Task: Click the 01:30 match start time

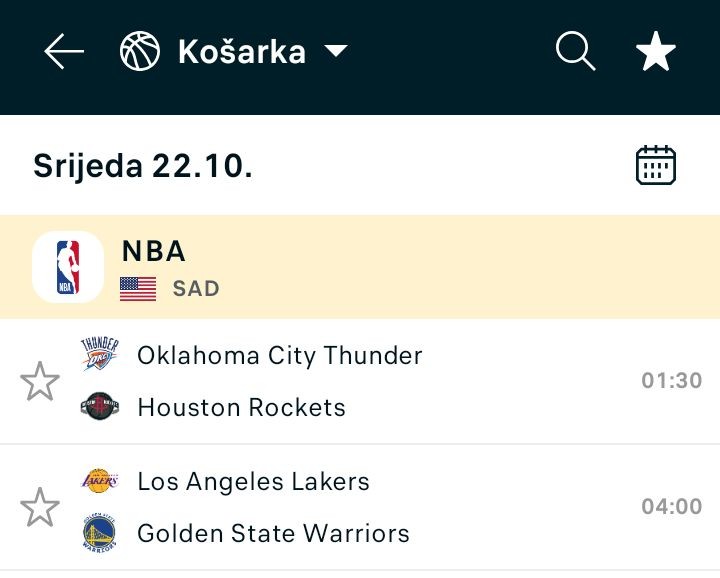Action: (671, 381)
